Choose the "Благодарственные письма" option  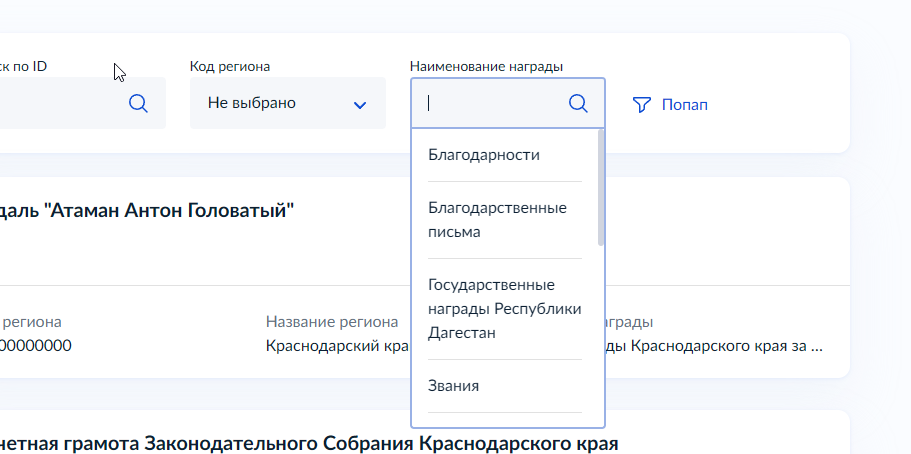[x=497, y=220]
